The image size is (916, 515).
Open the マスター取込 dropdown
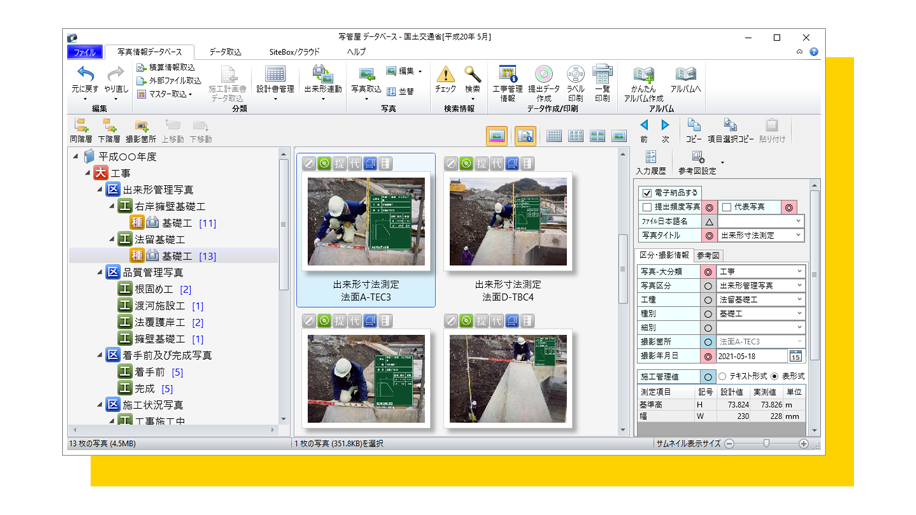click(x=164, y=94)
